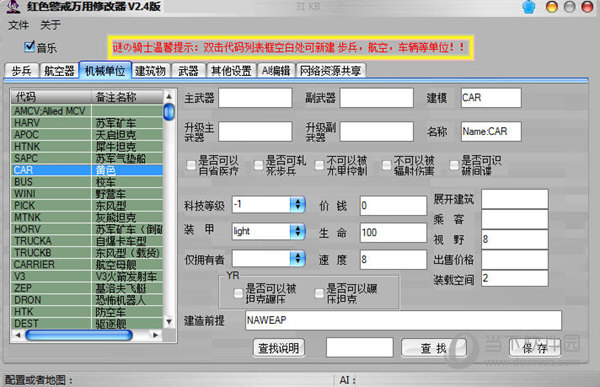
Task: Enable 是否可以碾压坦克 checkbox
Action: (319, 294)
